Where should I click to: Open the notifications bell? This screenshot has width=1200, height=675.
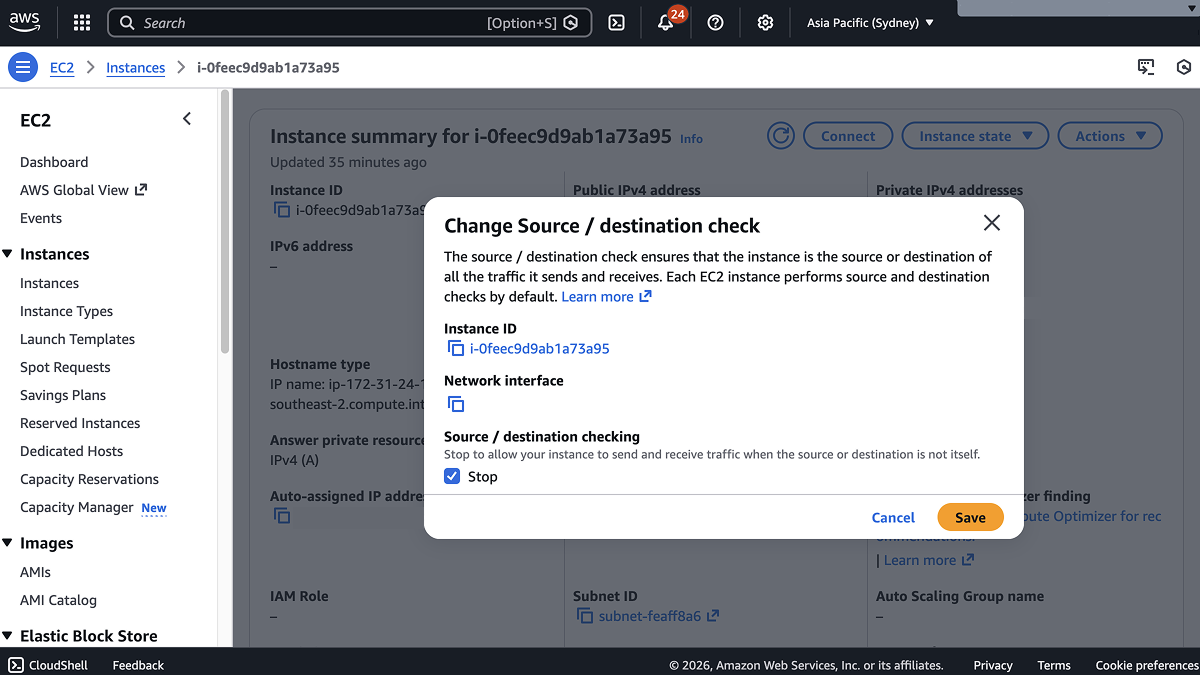point(665,22)
